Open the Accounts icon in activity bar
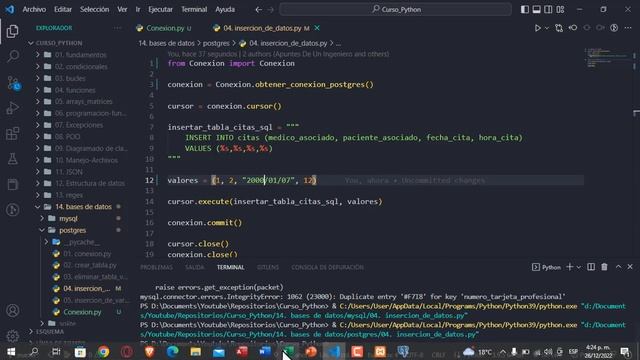640x360 pixels. (x=13, y=311)
